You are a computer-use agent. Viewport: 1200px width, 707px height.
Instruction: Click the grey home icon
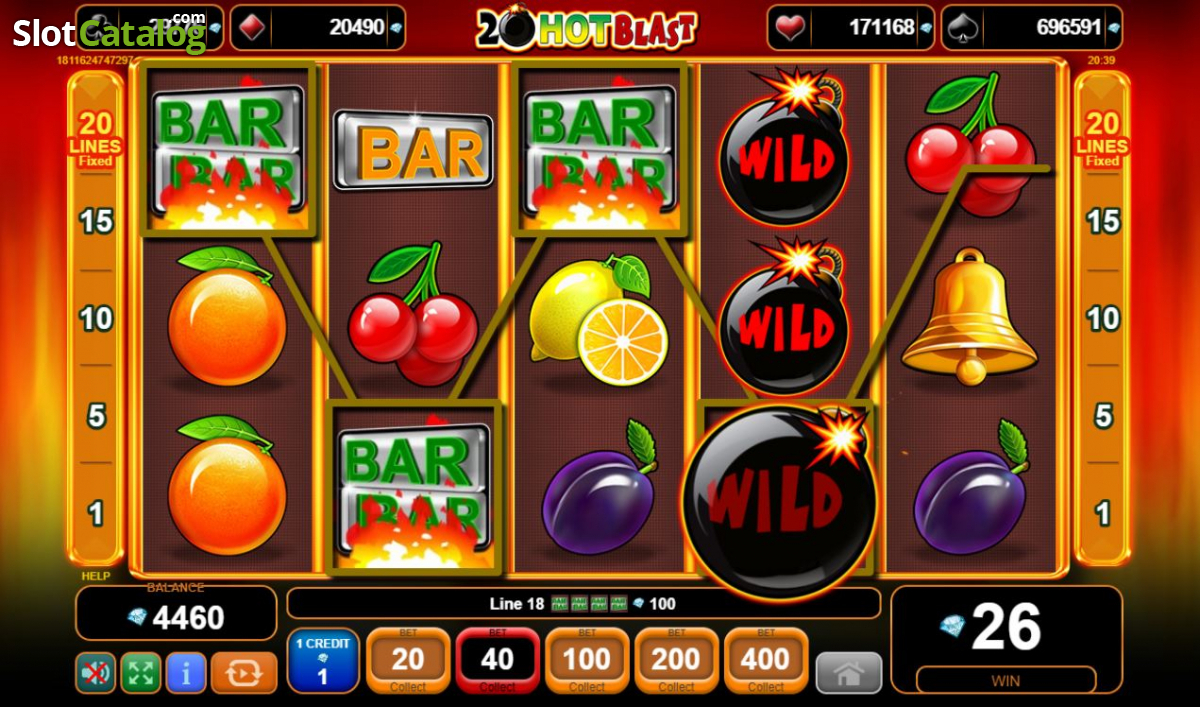tap(849, 673)
